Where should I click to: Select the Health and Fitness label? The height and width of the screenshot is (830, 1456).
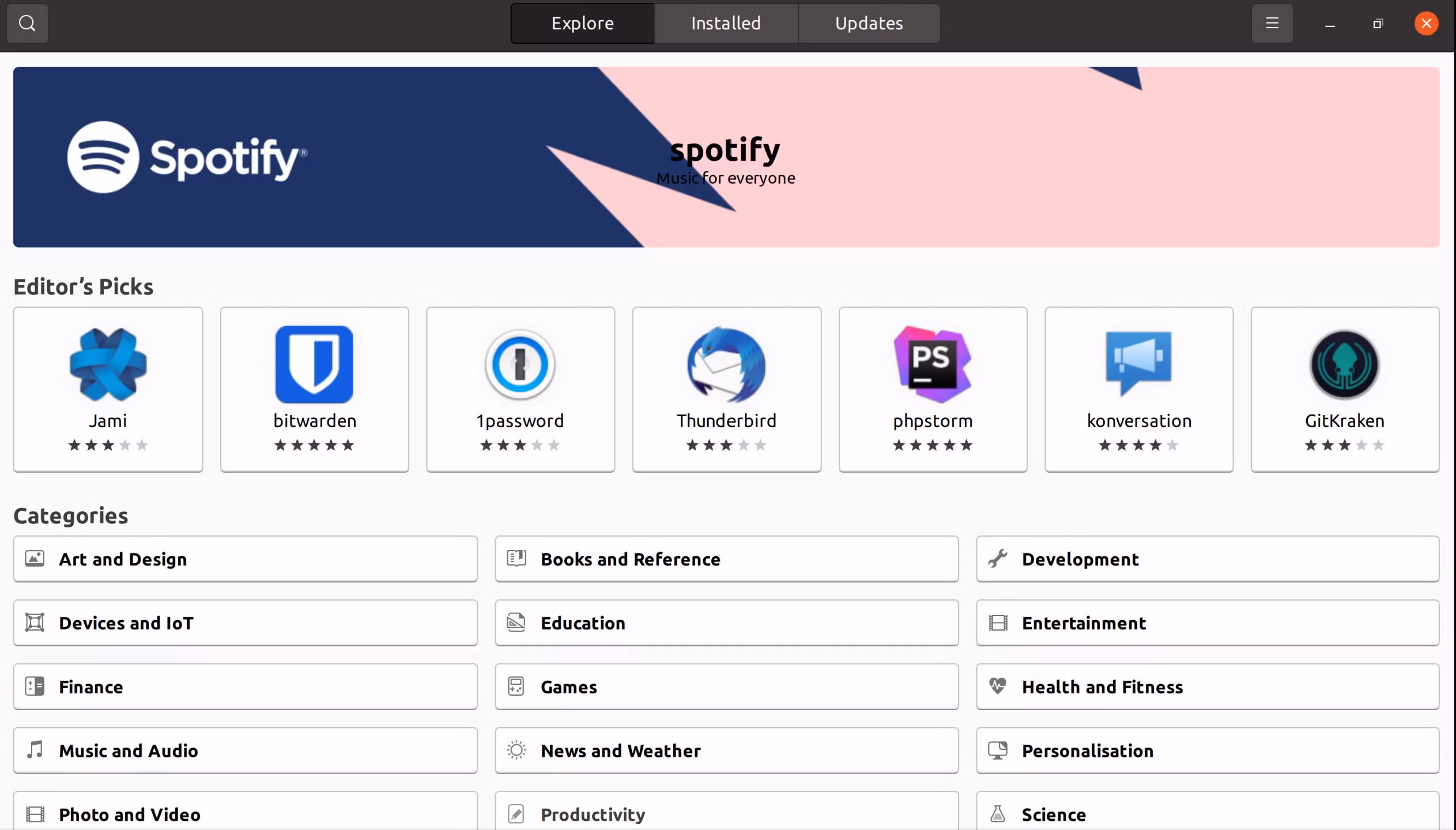pyautogui.click(x=1102, y=687)
